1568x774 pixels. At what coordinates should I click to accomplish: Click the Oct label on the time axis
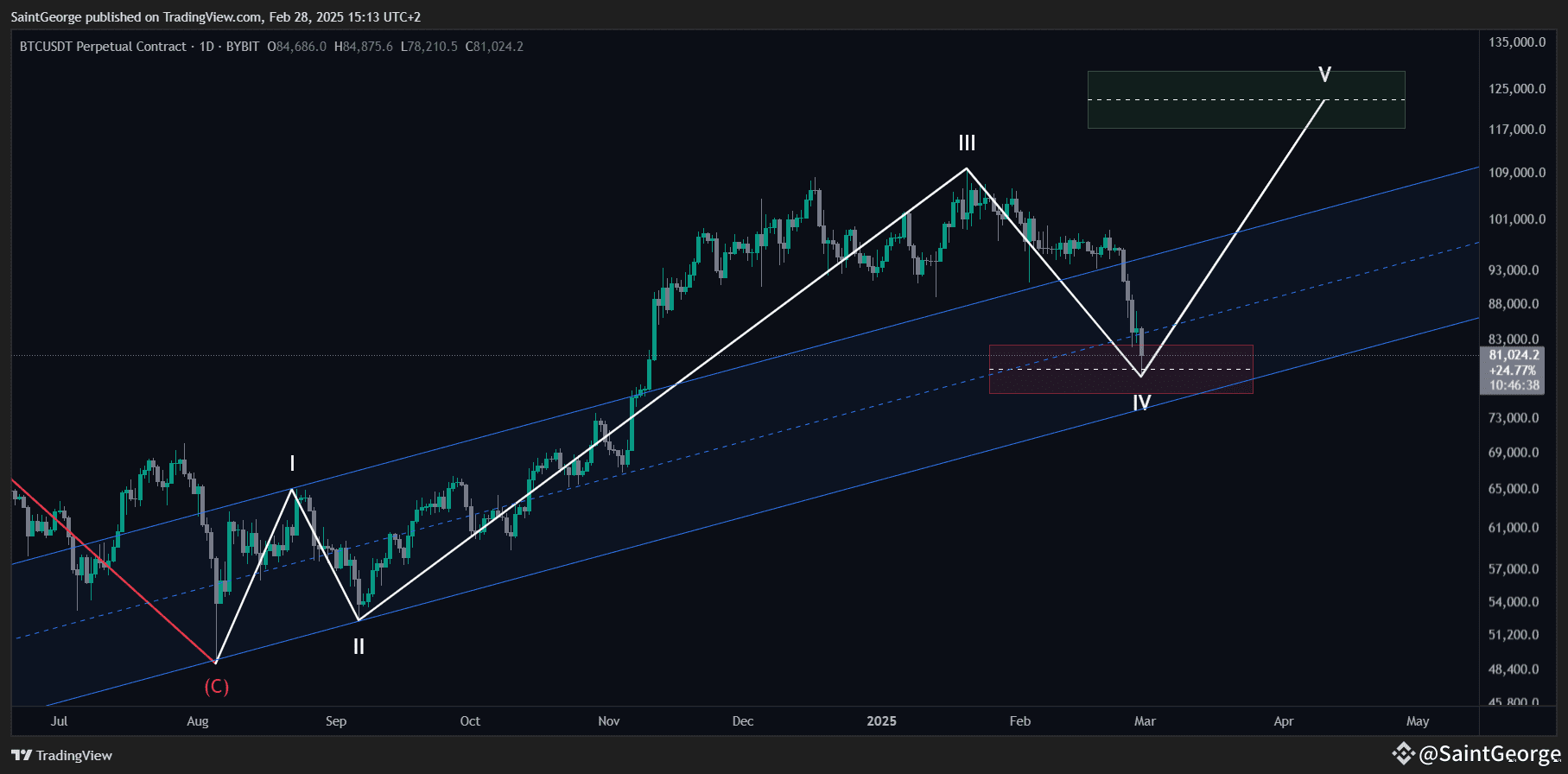tap(470, 721)
